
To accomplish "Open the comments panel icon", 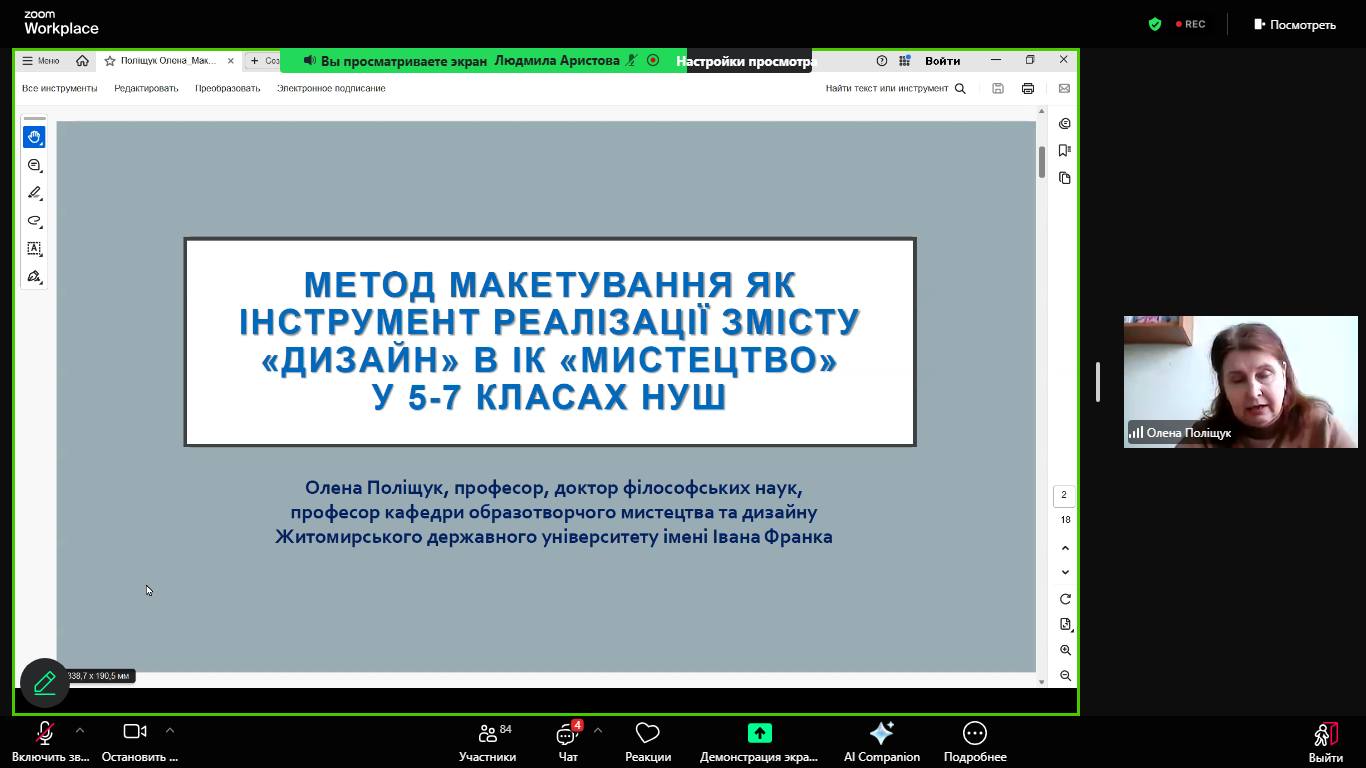I will [1065, 124].
